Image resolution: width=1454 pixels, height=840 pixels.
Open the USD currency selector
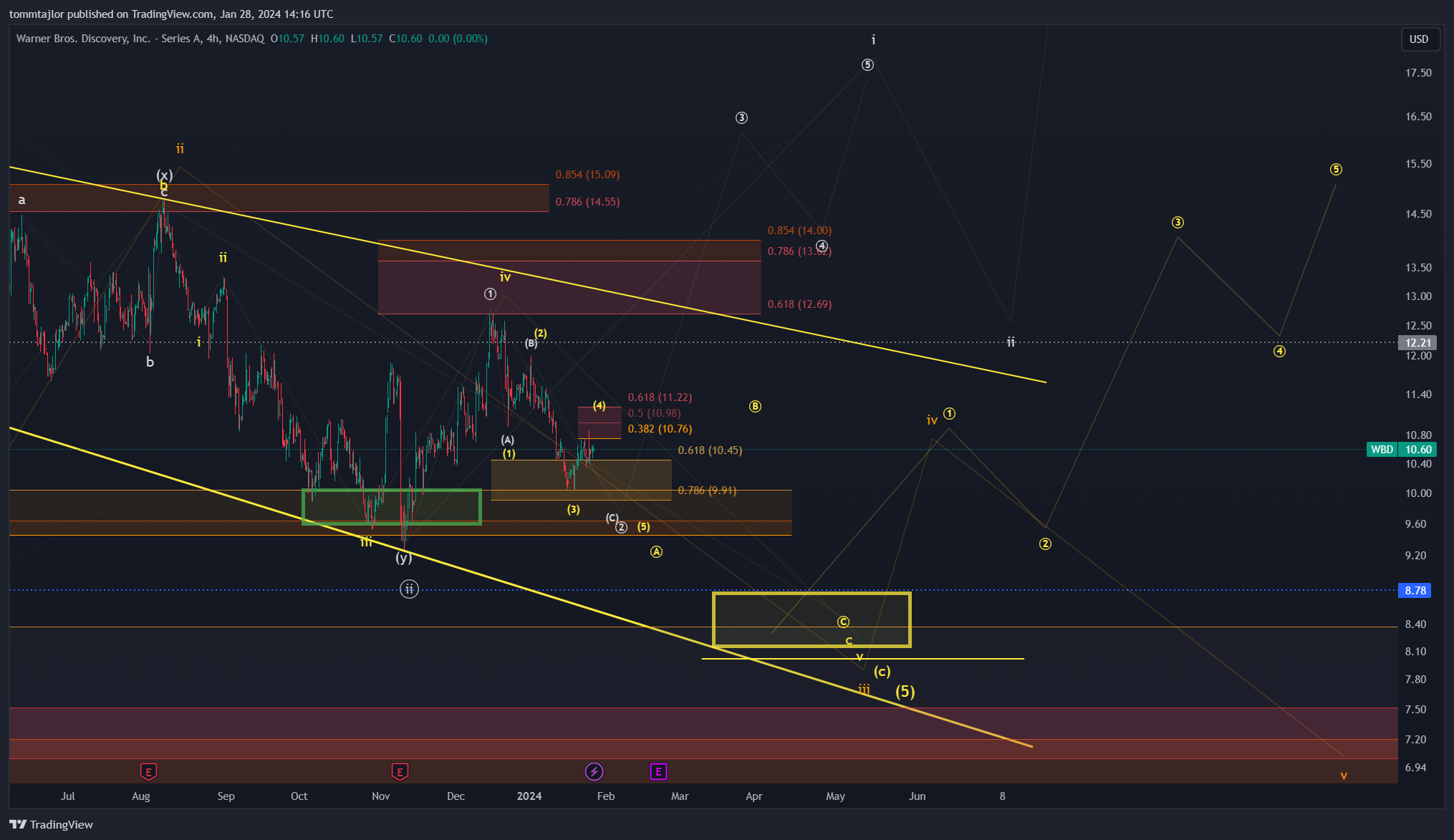pyautogui.click(x=1419, y=39)
